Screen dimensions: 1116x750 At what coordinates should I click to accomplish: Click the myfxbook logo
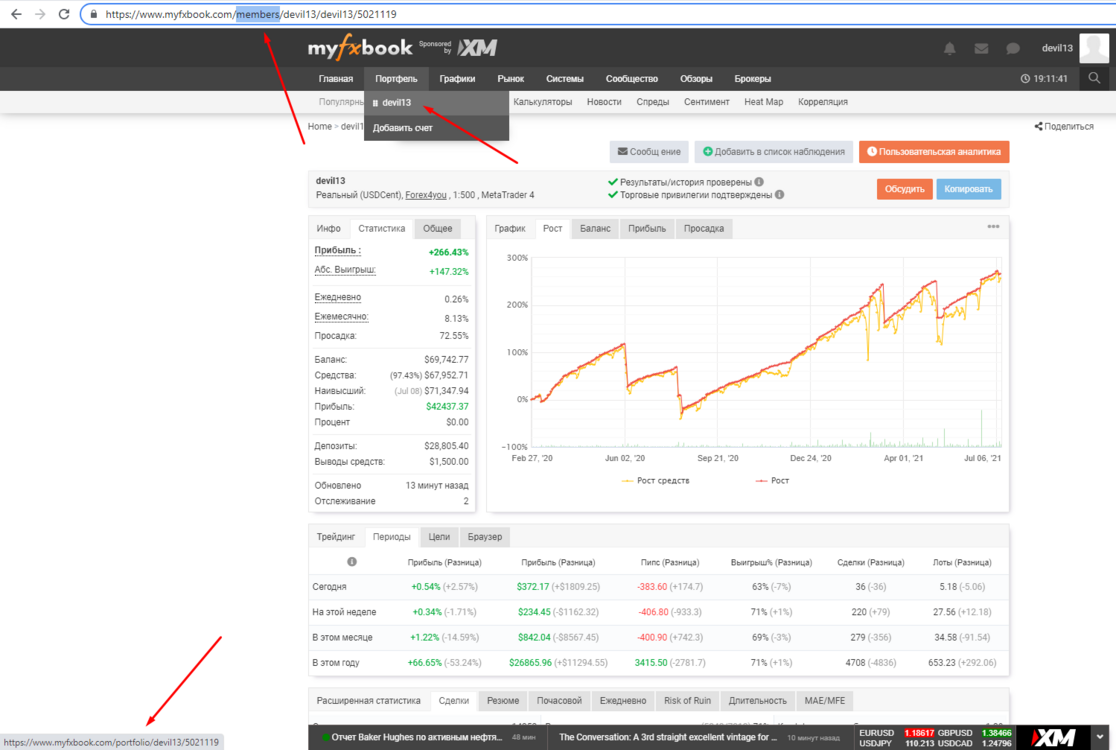click(x=359, y=48)
